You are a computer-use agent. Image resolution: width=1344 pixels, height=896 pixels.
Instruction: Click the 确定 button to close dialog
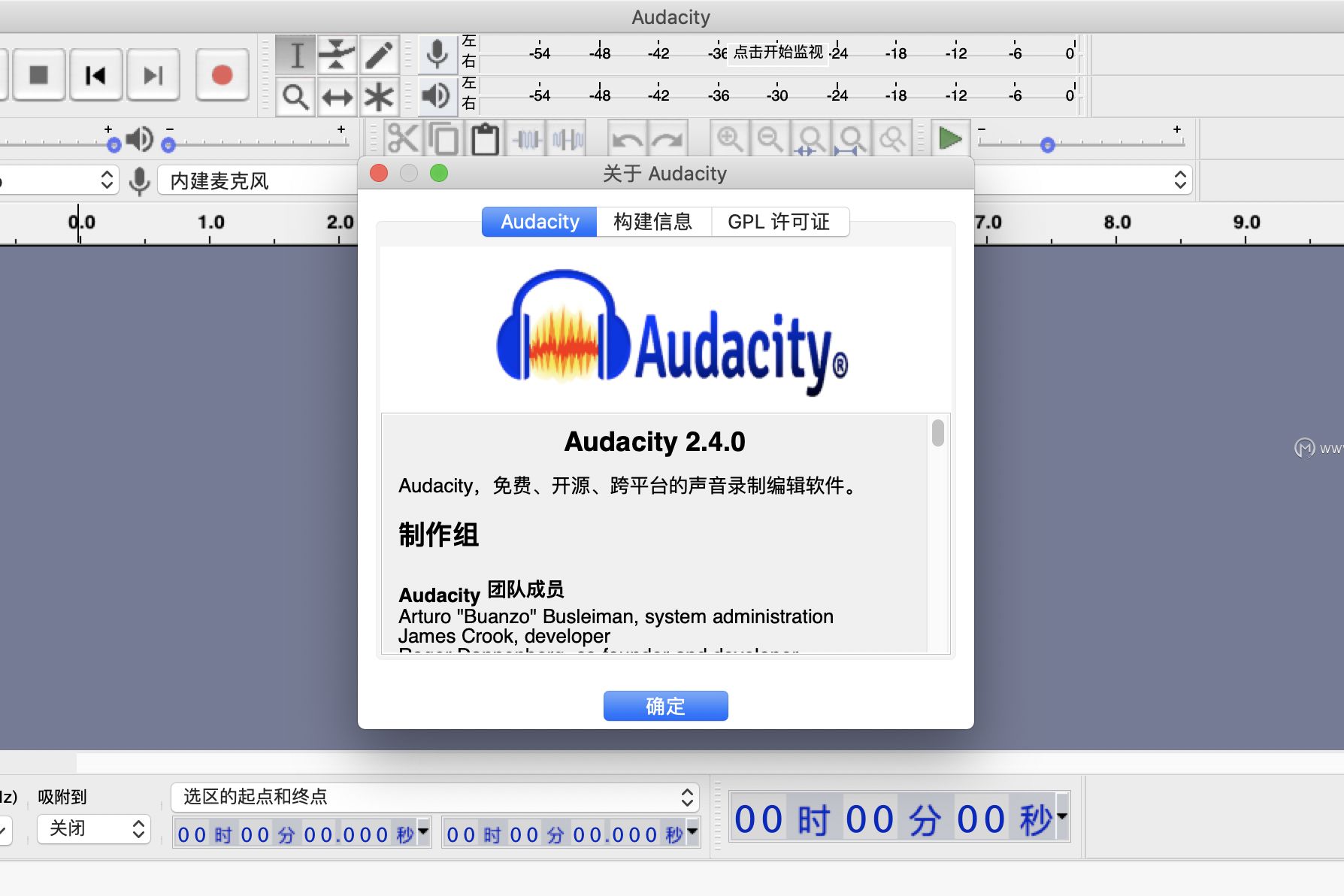pyautogui.click(x=664, y=705)
